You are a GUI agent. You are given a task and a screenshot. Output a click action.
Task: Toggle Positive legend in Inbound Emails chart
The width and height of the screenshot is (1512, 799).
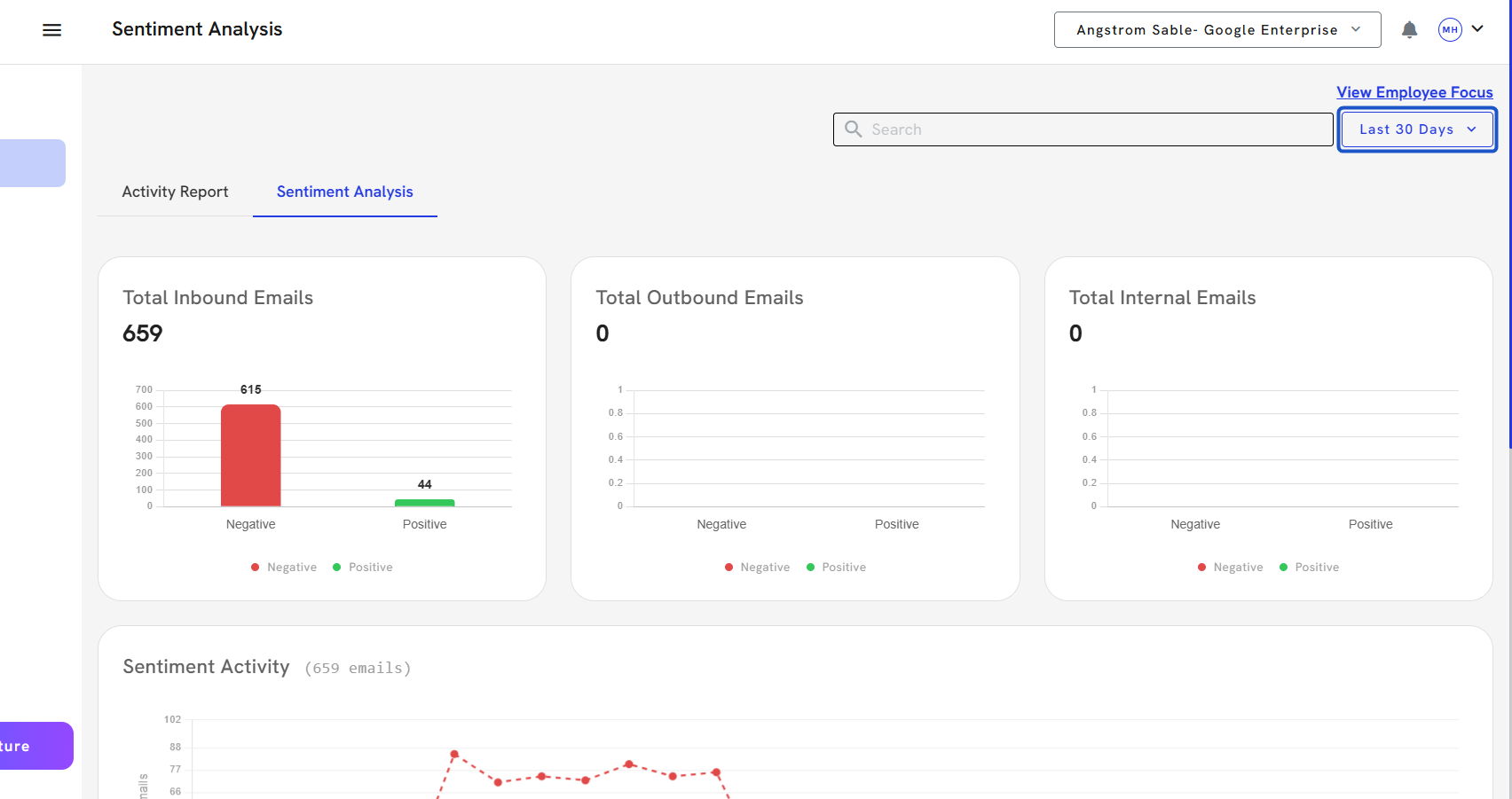pos(363,568)
